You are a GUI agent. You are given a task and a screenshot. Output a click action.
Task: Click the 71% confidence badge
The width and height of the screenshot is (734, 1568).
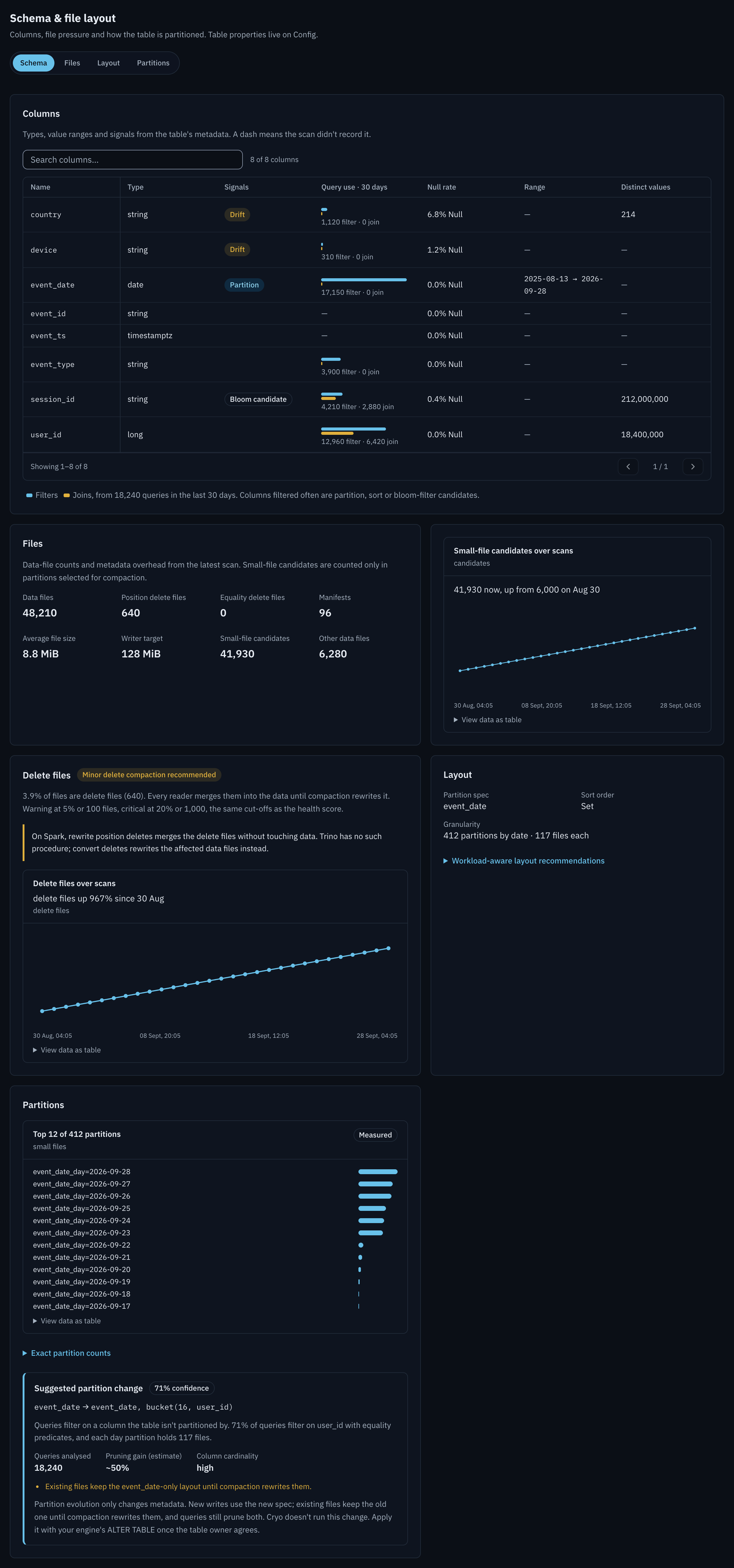pyautogui.click(x=181, y=1389)
